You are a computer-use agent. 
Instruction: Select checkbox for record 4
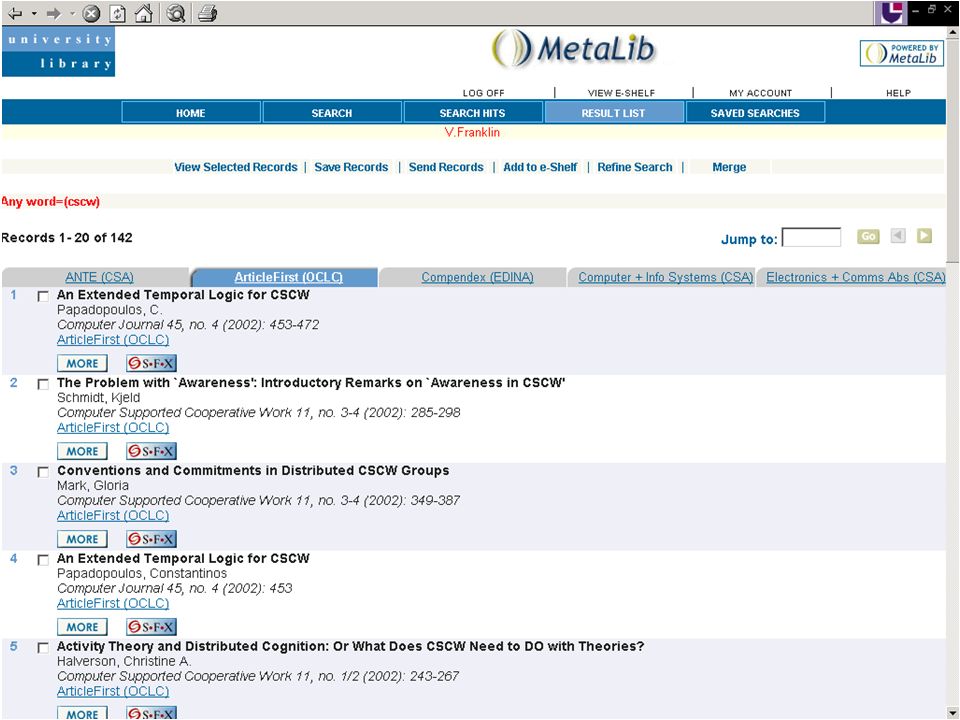43,560
